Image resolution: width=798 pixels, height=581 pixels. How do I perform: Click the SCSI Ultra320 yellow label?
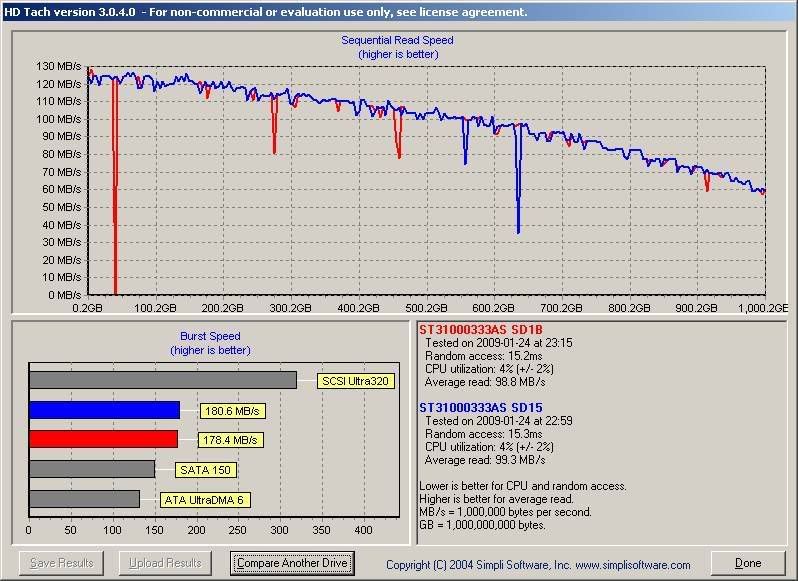coord(355,381)
